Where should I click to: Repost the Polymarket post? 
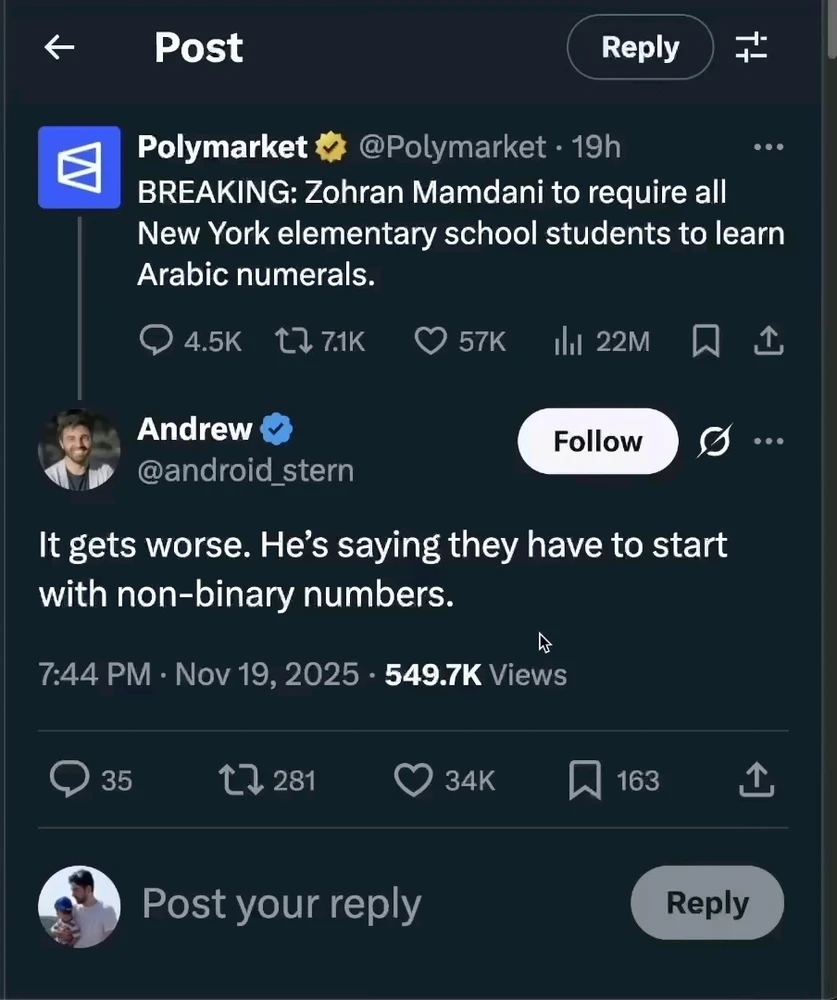291,342
